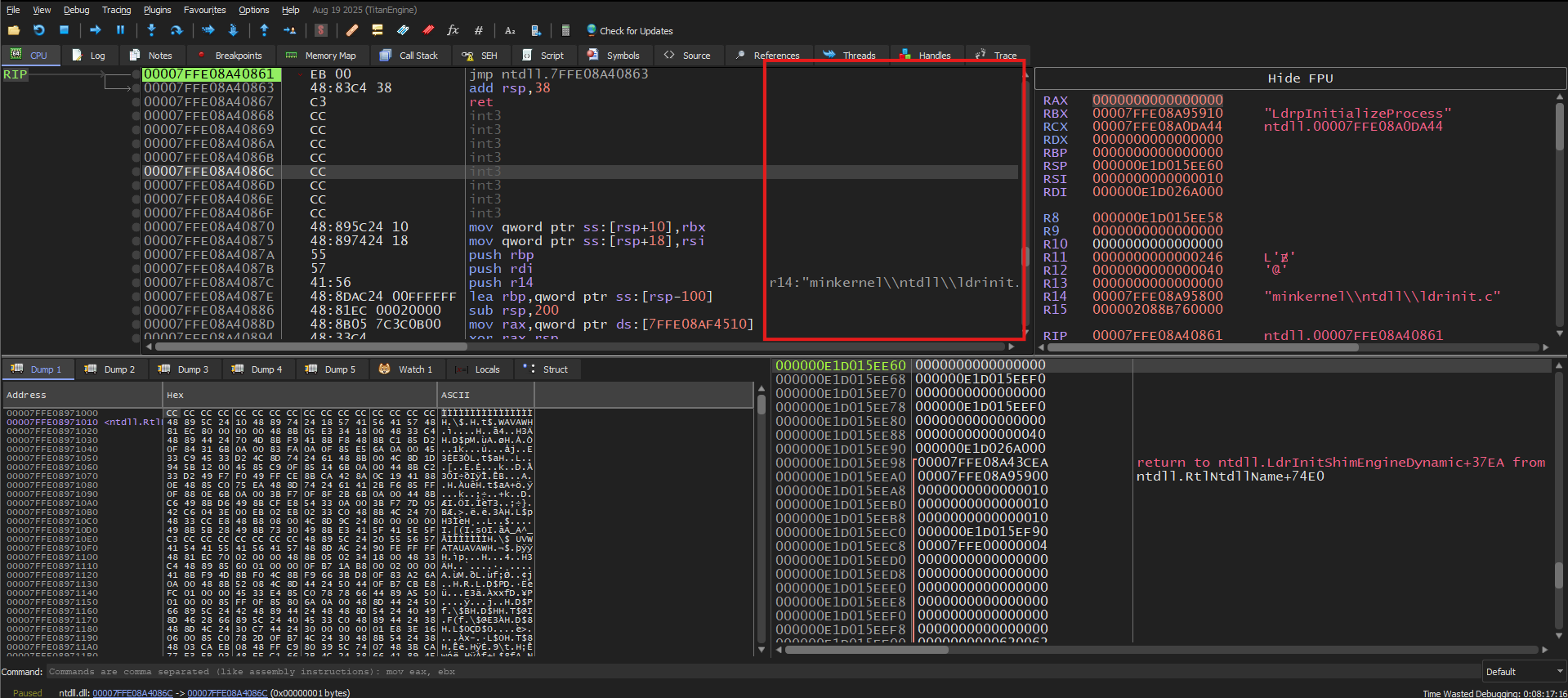Switch to the Log tab
The width and height of the screenshot is (1568, 698).
89,56
